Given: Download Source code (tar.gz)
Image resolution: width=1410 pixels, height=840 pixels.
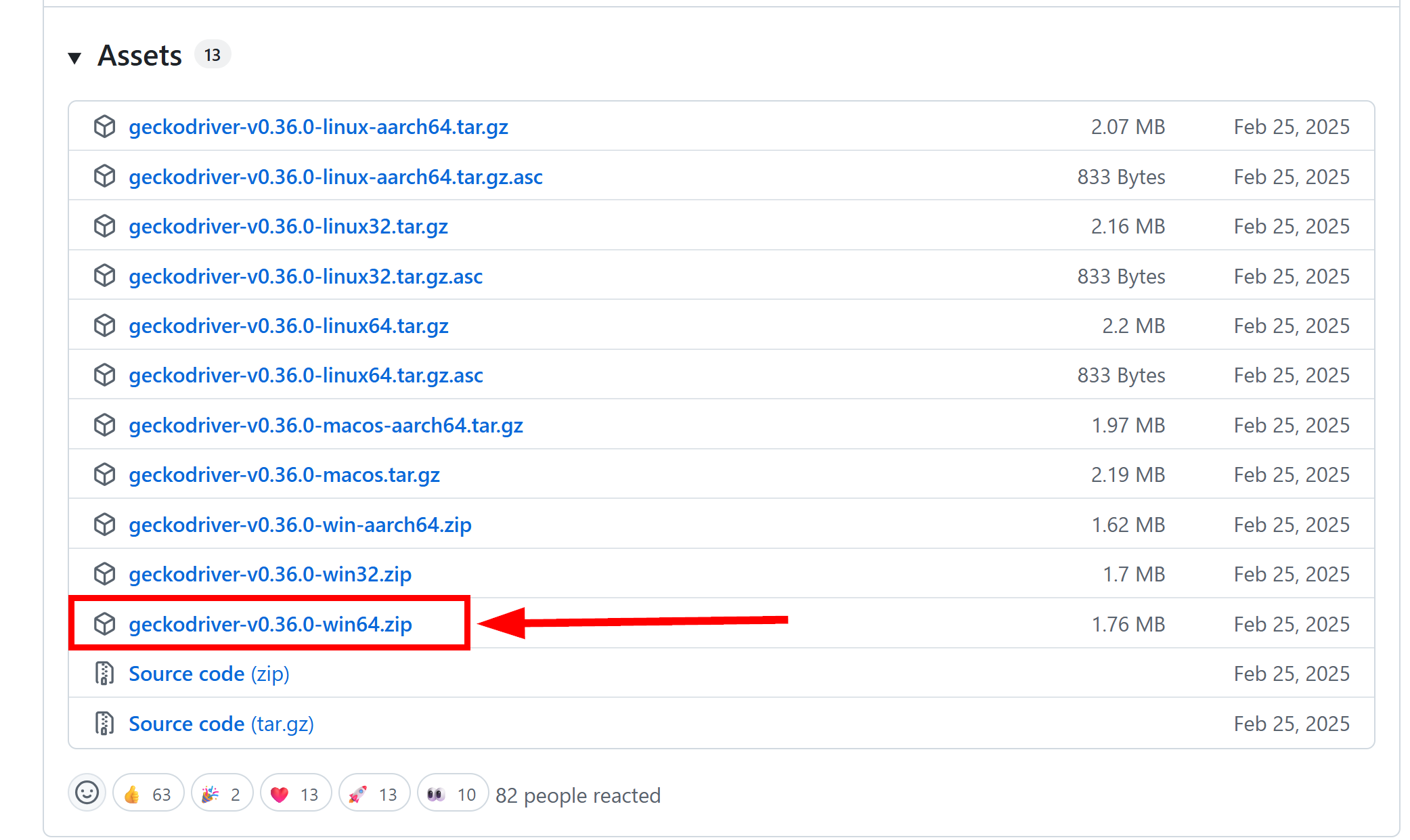Looking at the screenshot, I should click(x=221, y=724).
